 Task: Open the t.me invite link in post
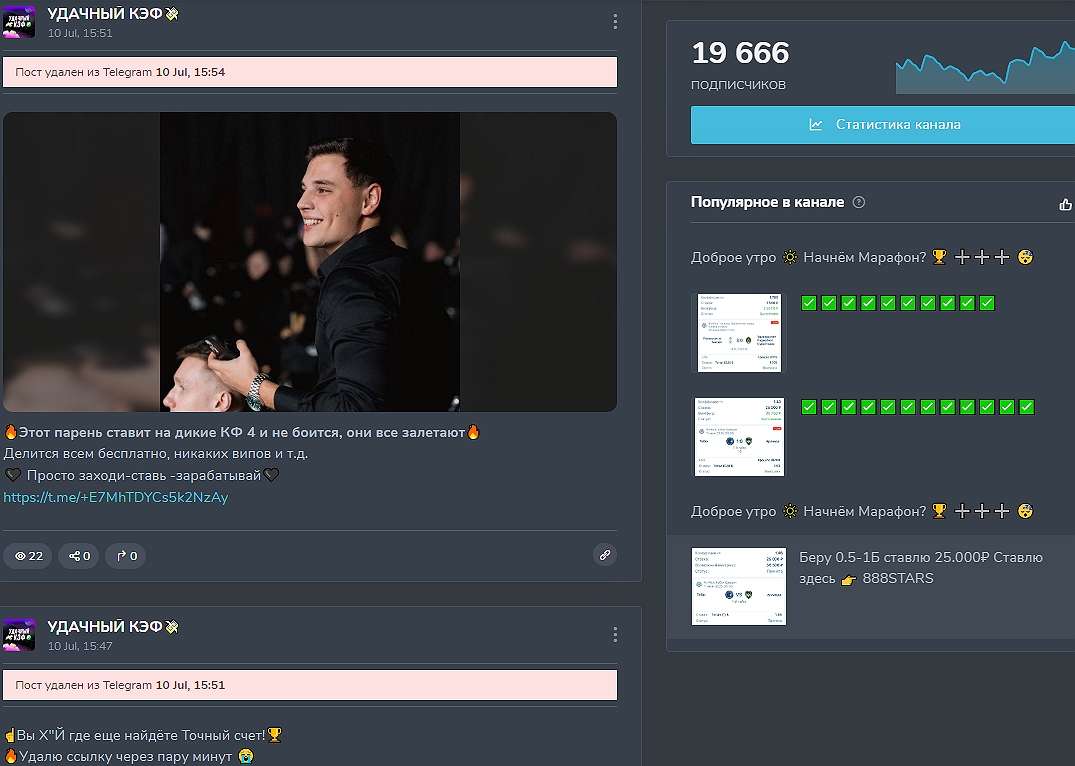116,497
